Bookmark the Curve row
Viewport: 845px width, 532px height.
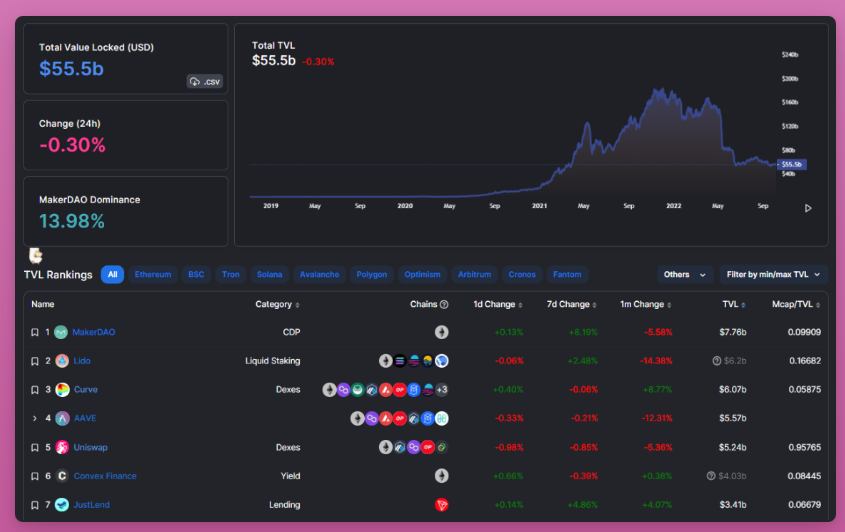(x=34, y=390)
